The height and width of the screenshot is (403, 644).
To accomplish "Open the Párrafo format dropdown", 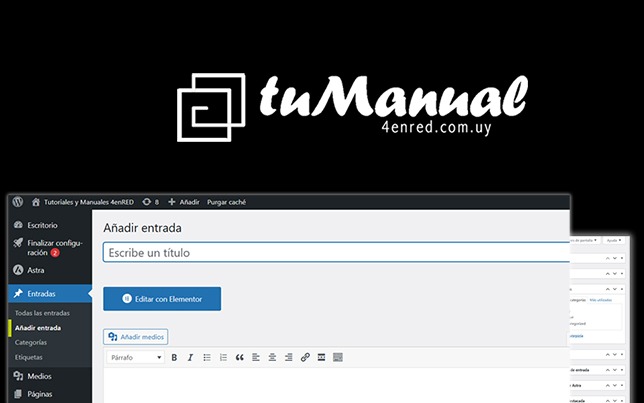I will [135, 357].
